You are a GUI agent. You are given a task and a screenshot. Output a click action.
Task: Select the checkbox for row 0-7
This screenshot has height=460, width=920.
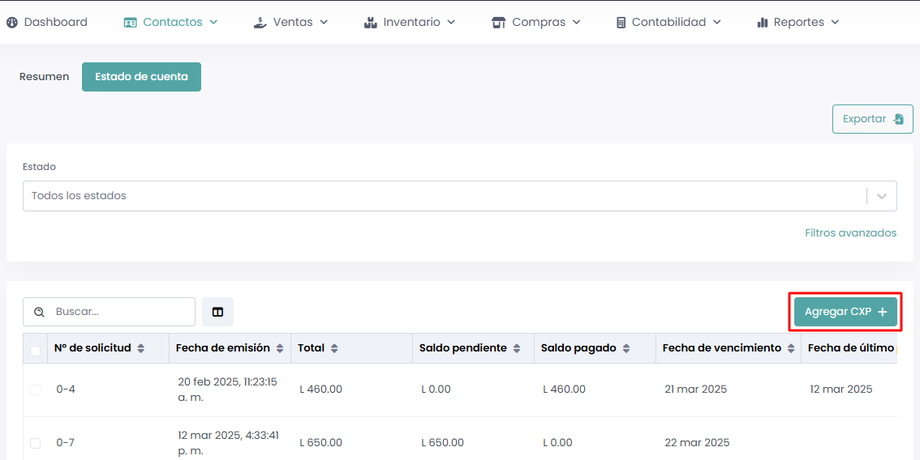35,442
